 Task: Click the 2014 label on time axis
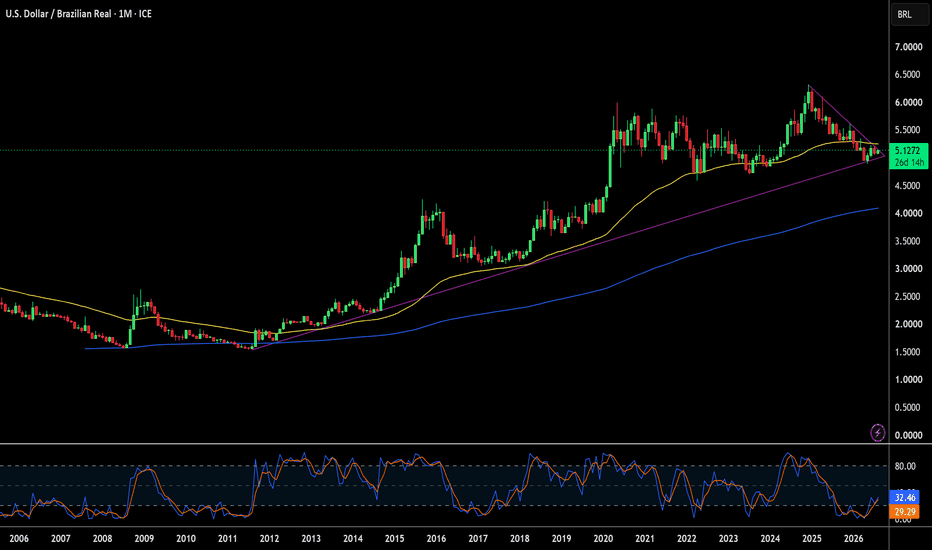pos(353,539)
